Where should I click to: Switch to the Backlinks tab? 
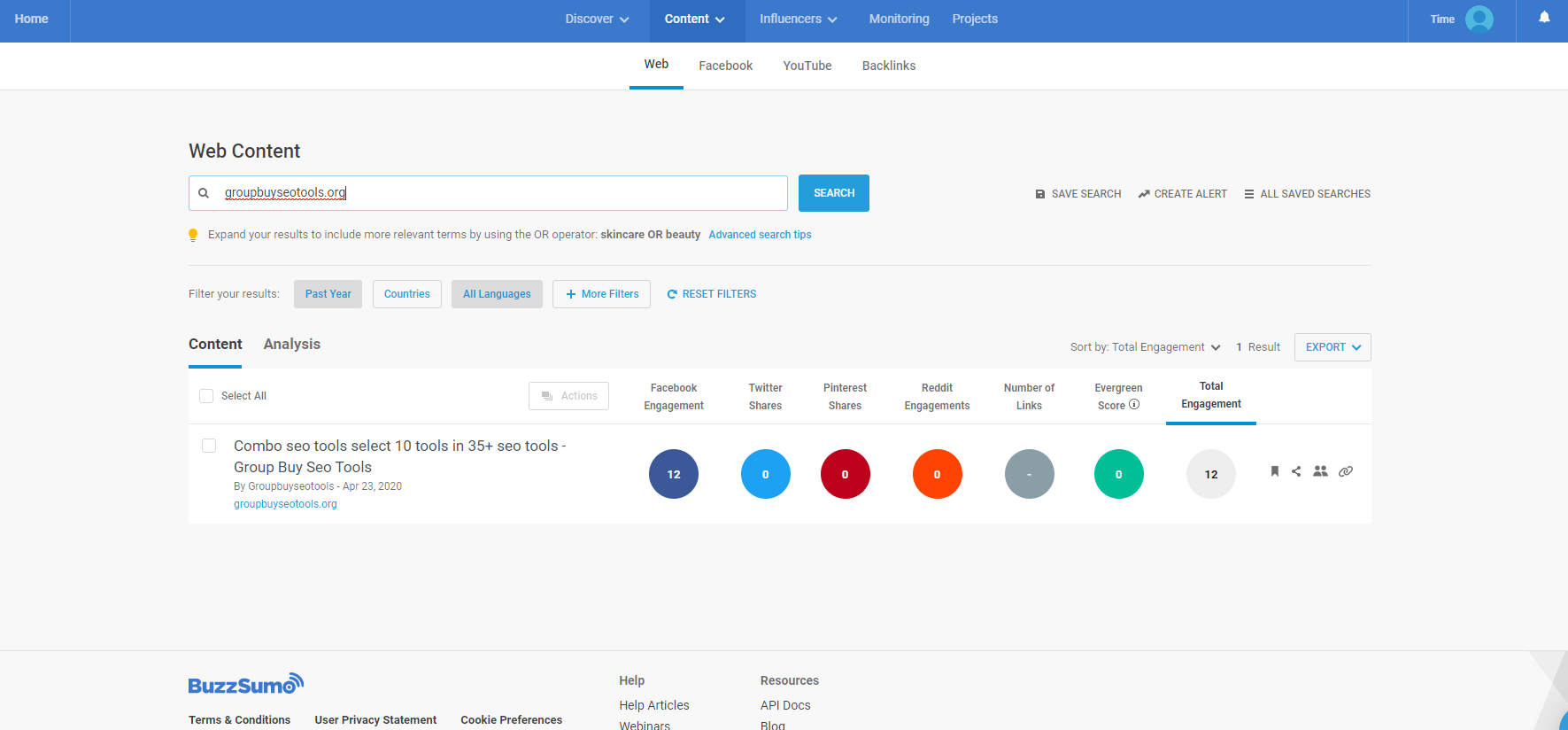point(889,66)
